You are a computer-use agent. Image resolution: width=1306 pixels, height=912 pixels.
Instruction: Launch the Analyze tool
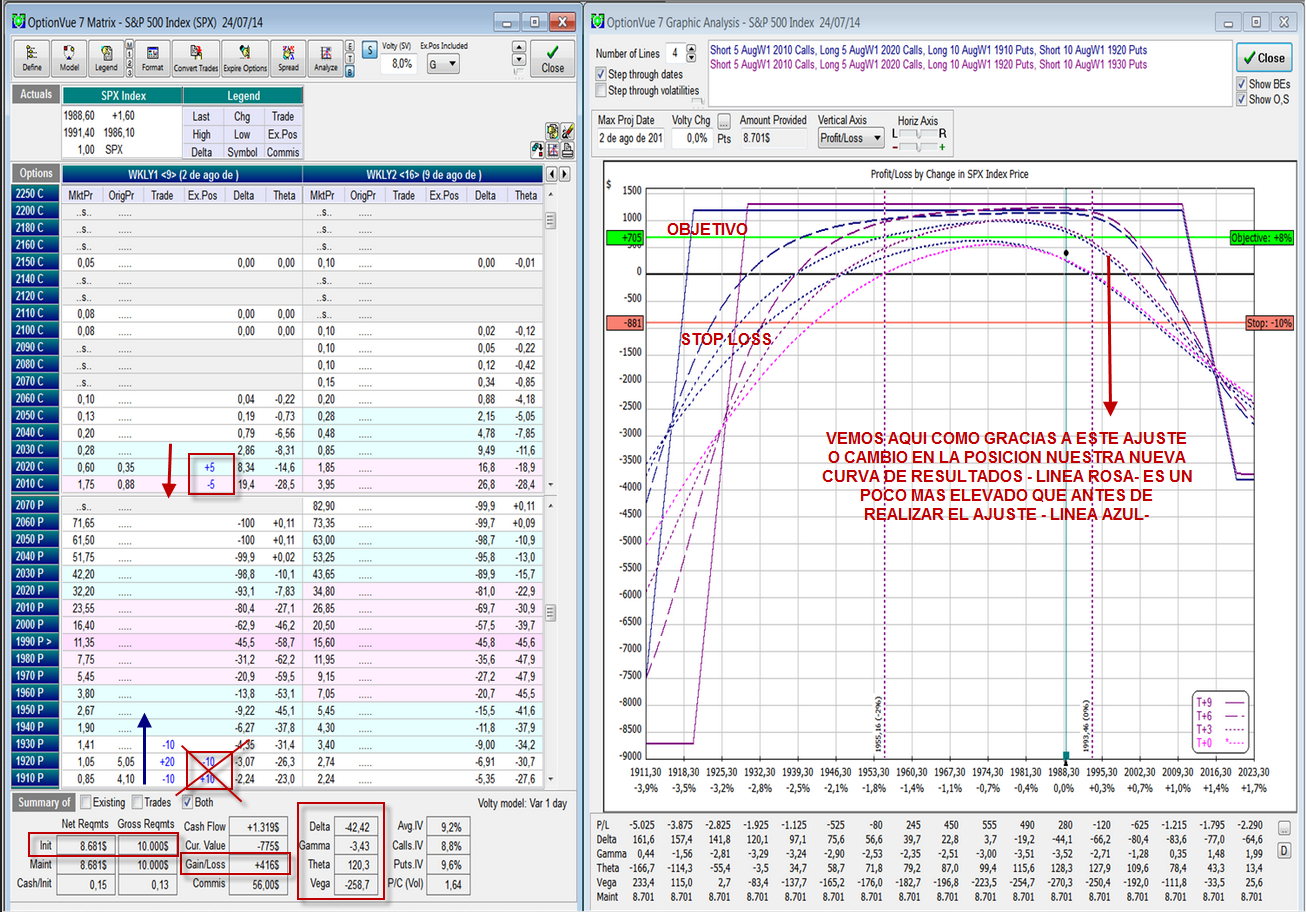click(x=325, y=58)
